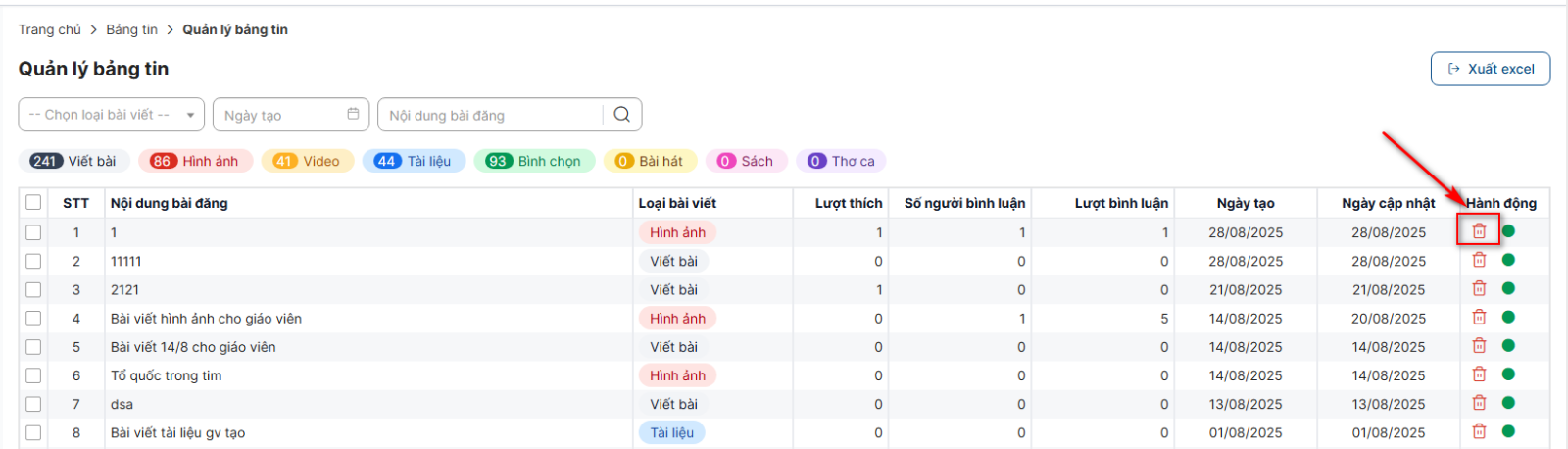
Task: Delete the post titled 2121
Action: (1479, 288)
